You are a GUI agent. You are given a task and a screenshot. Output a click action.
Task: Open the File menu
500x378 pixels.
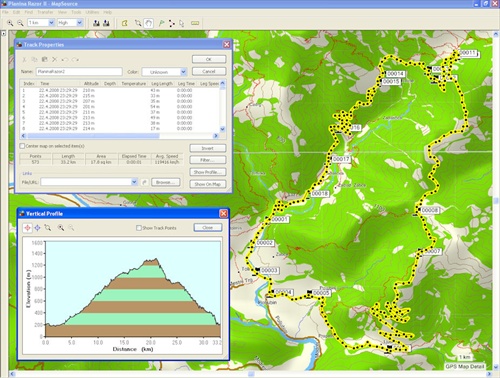tap(5, 12)
